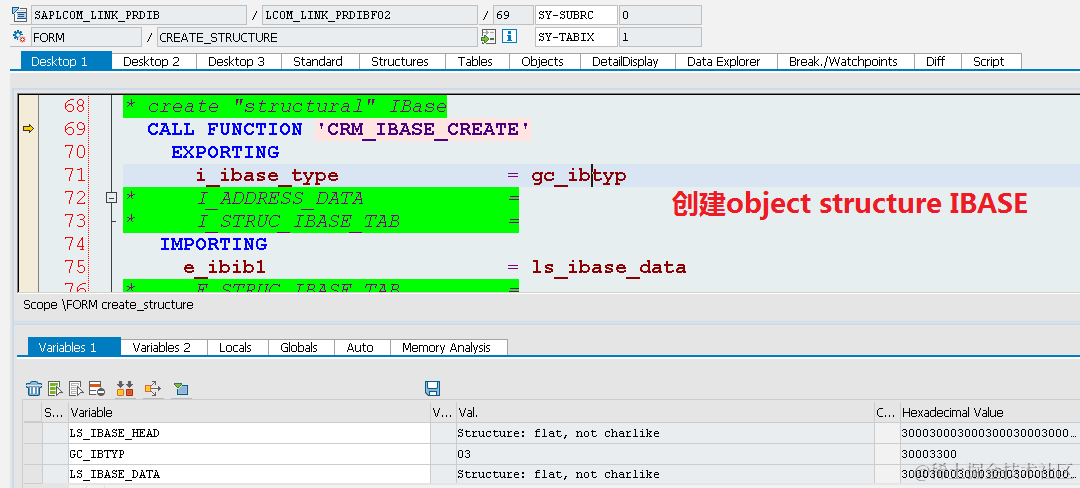Click the CREATE_STRUCTURE event name field
1080x488 pixels.
[x=317, y=36]
